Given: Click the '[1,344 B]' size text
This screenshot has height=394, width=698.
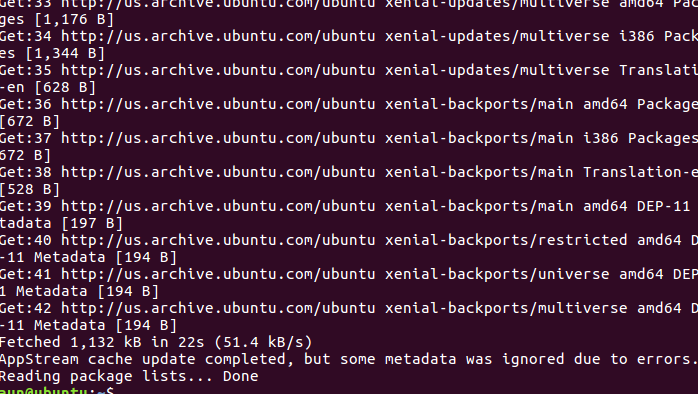Looking at the screenshot, I should click(65, 53).
